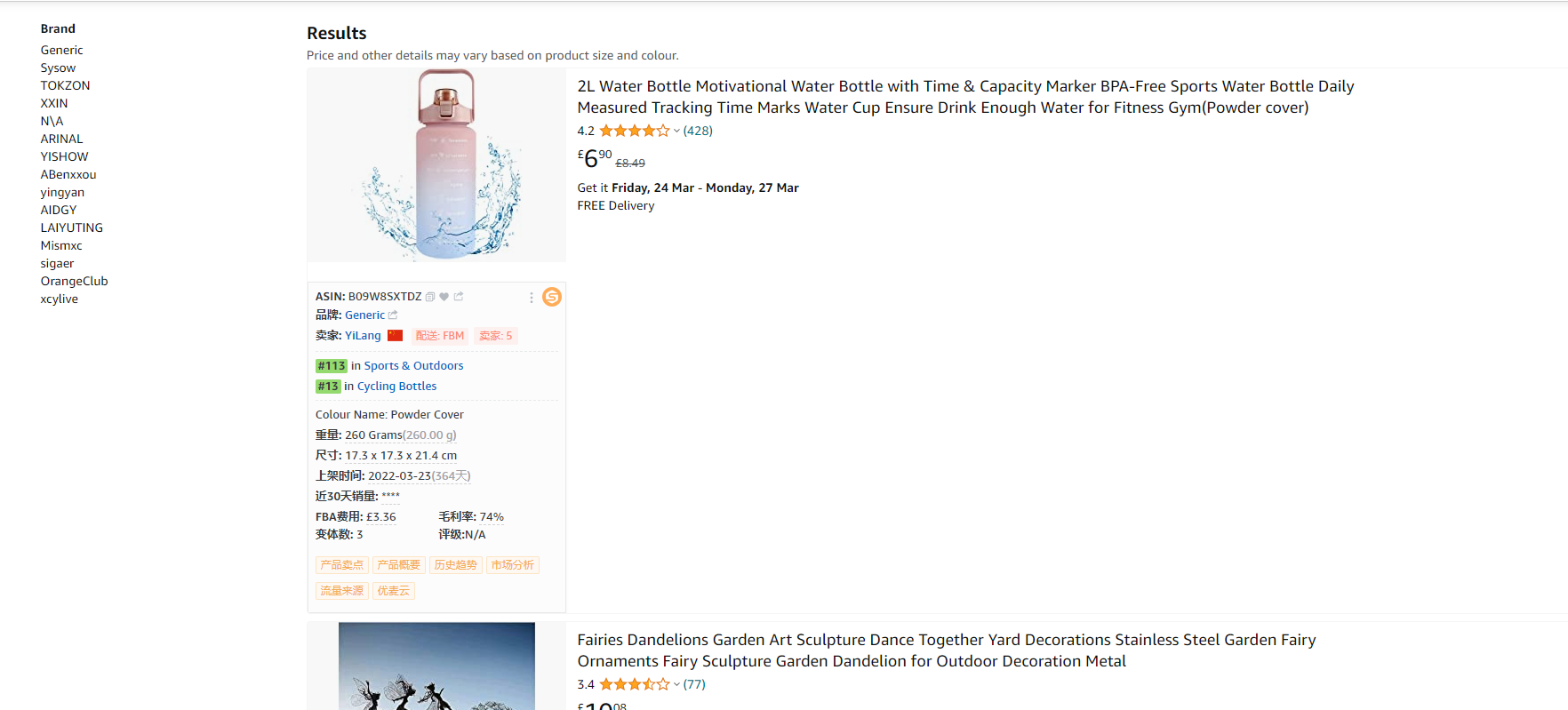
Task: Filter results by OrangeClub brand
Action: [74, 281]
